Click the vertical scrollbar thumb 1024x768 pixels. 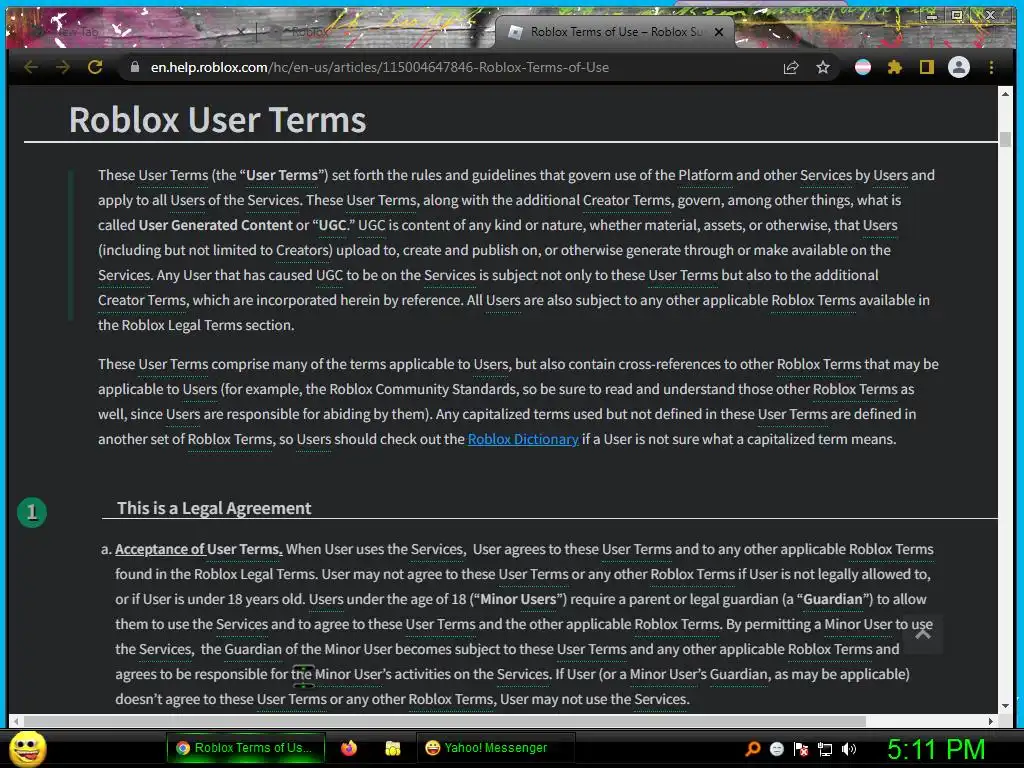tap(1005, 139)
